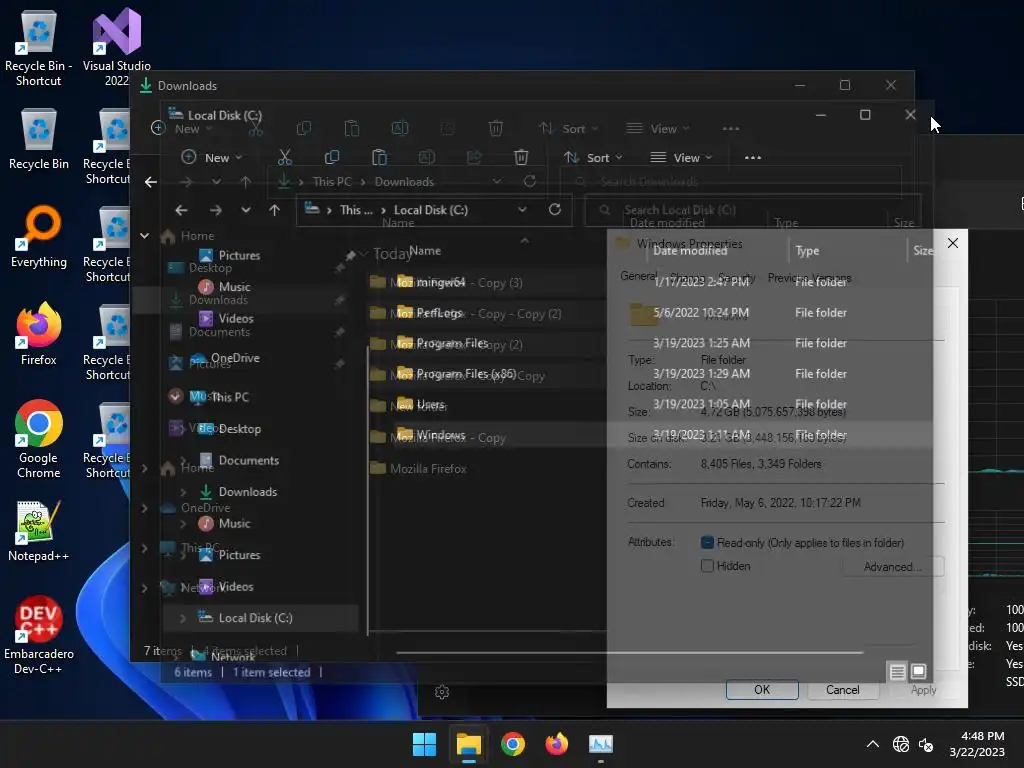Select the Notepad++ desktop icon

click(39, 531)
